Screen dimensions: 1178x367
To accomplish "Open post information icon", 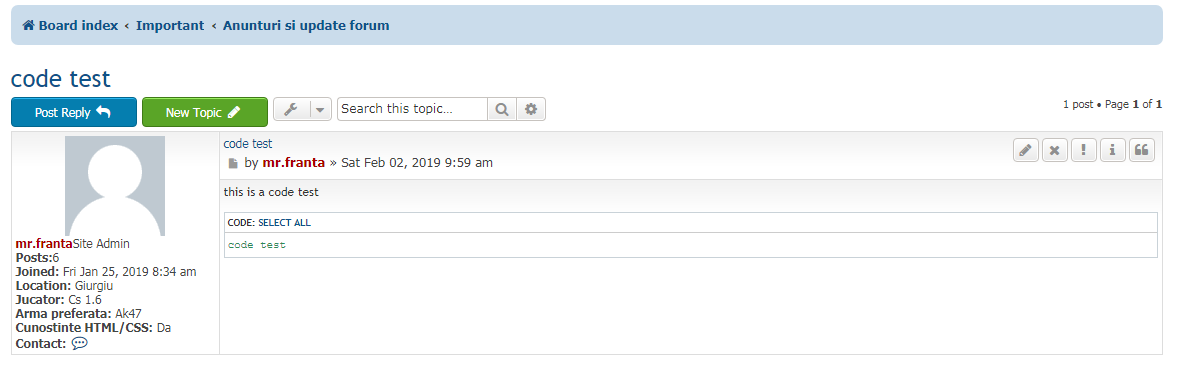I will coord(1113,150).
